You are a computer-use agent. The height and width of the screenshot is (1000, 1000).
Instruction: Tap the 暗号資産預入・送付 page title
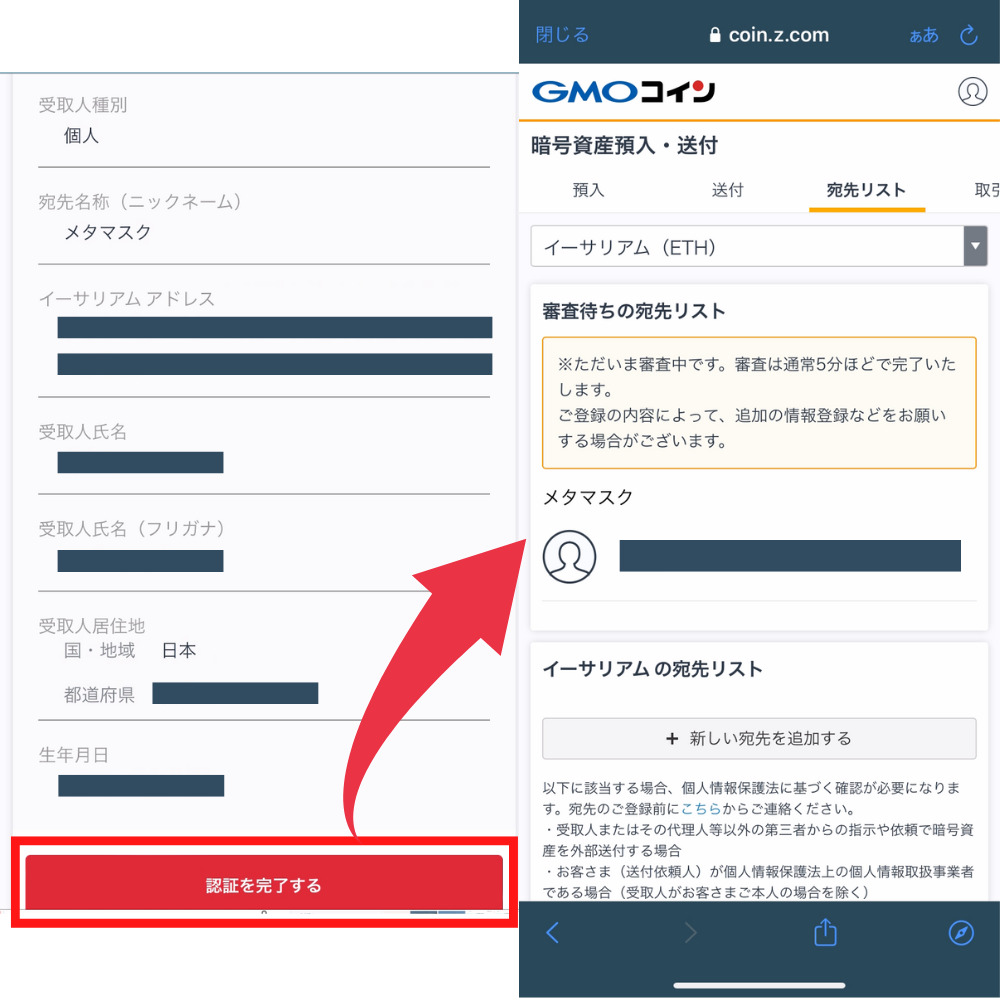click(x=624, y=145)
